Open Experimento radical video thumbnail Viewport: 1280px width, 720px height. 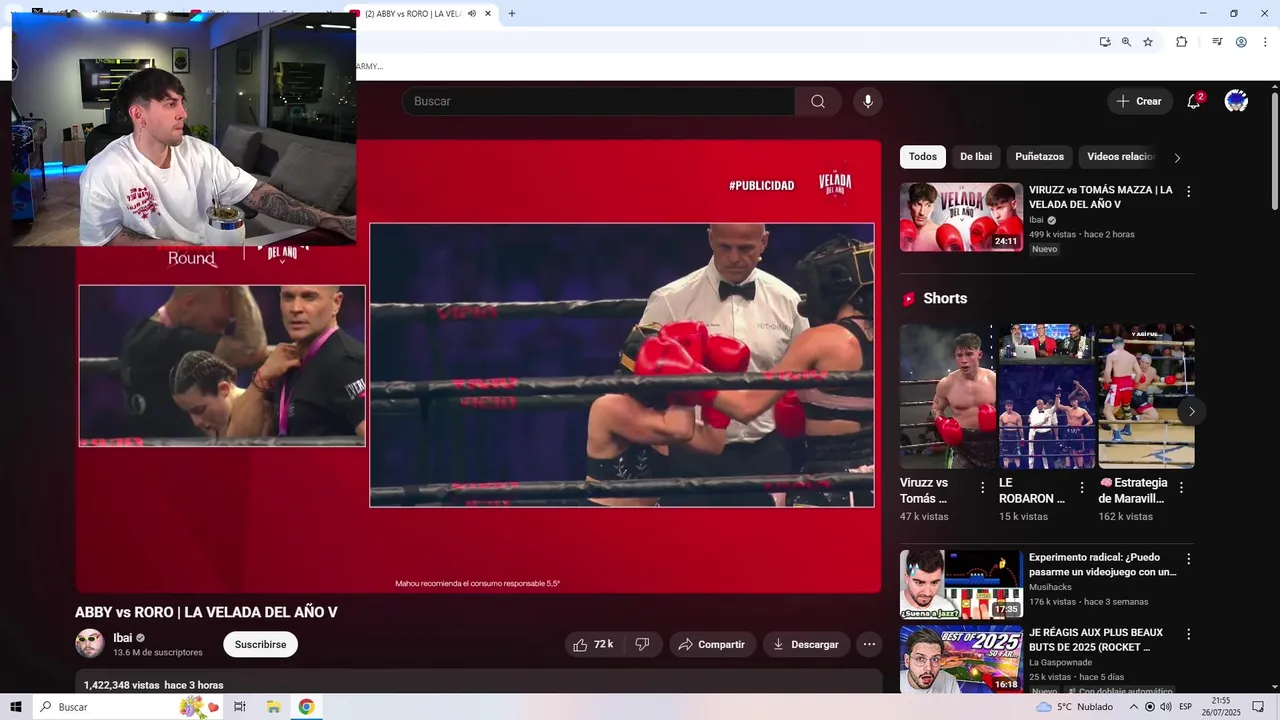coord(961,585)
